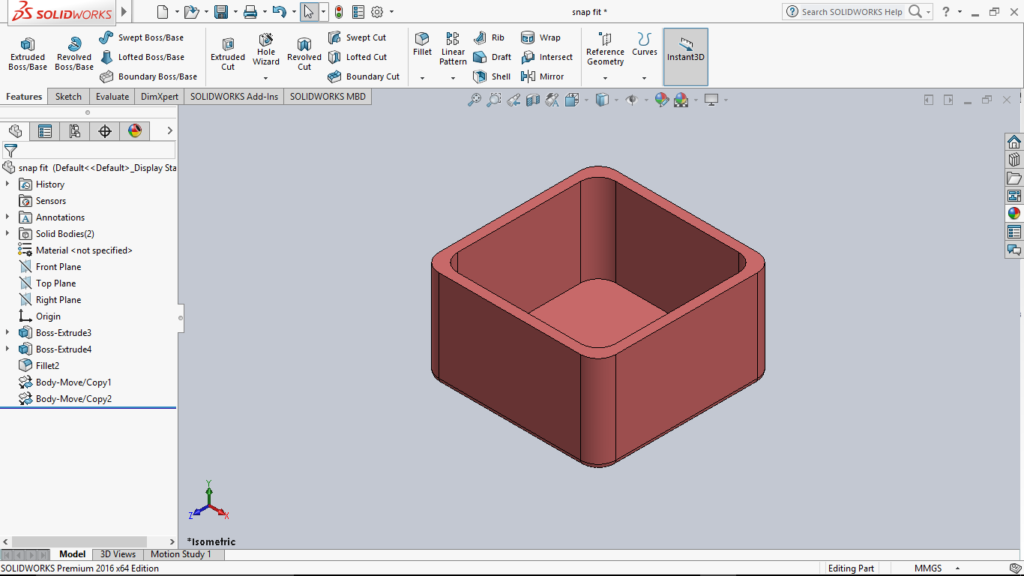
Task: Click Search SOLIDWORKS Help field
Action: 852,12
